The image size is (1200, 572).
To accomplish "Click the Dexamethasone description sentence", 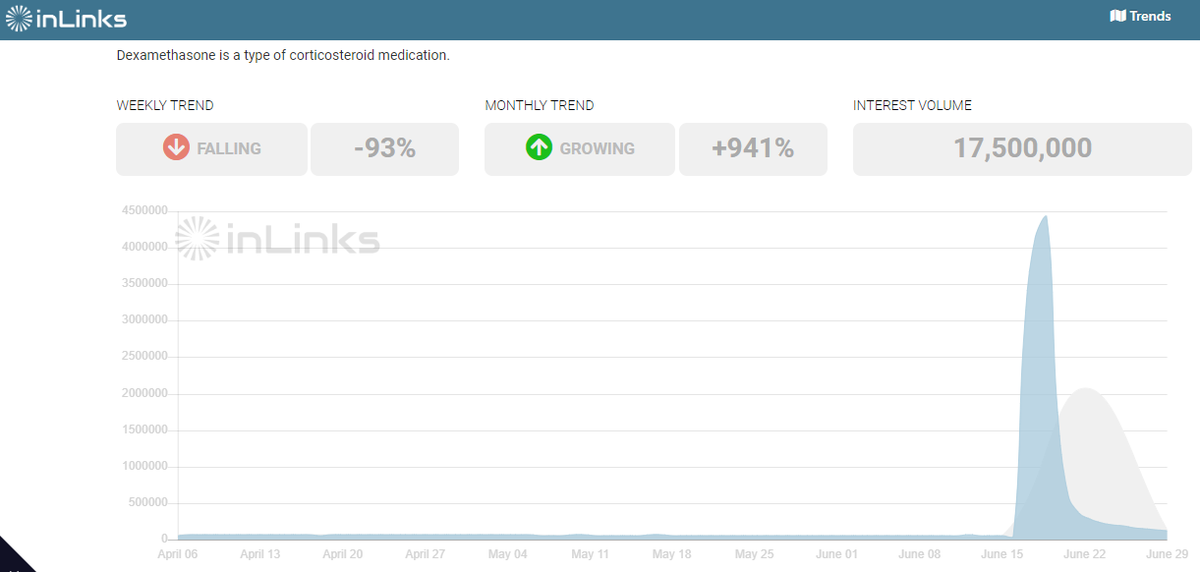I will coord(283,55).
